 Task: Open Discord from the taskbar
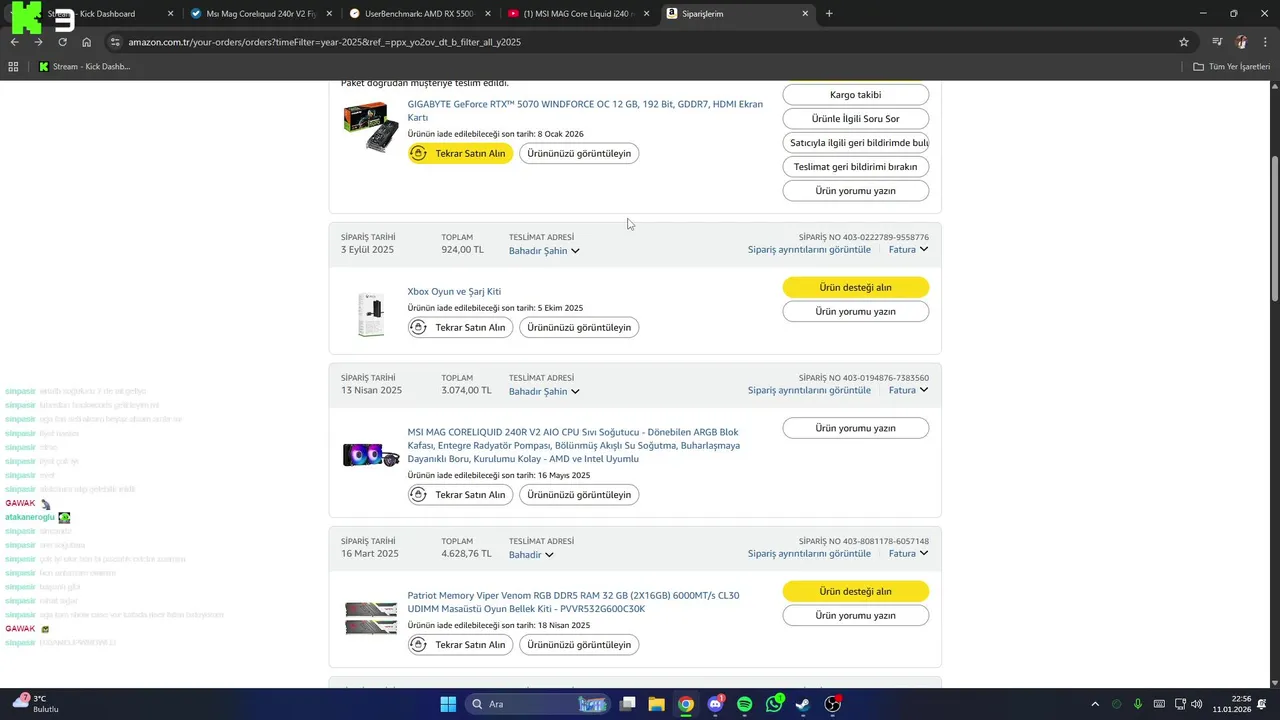716,704
